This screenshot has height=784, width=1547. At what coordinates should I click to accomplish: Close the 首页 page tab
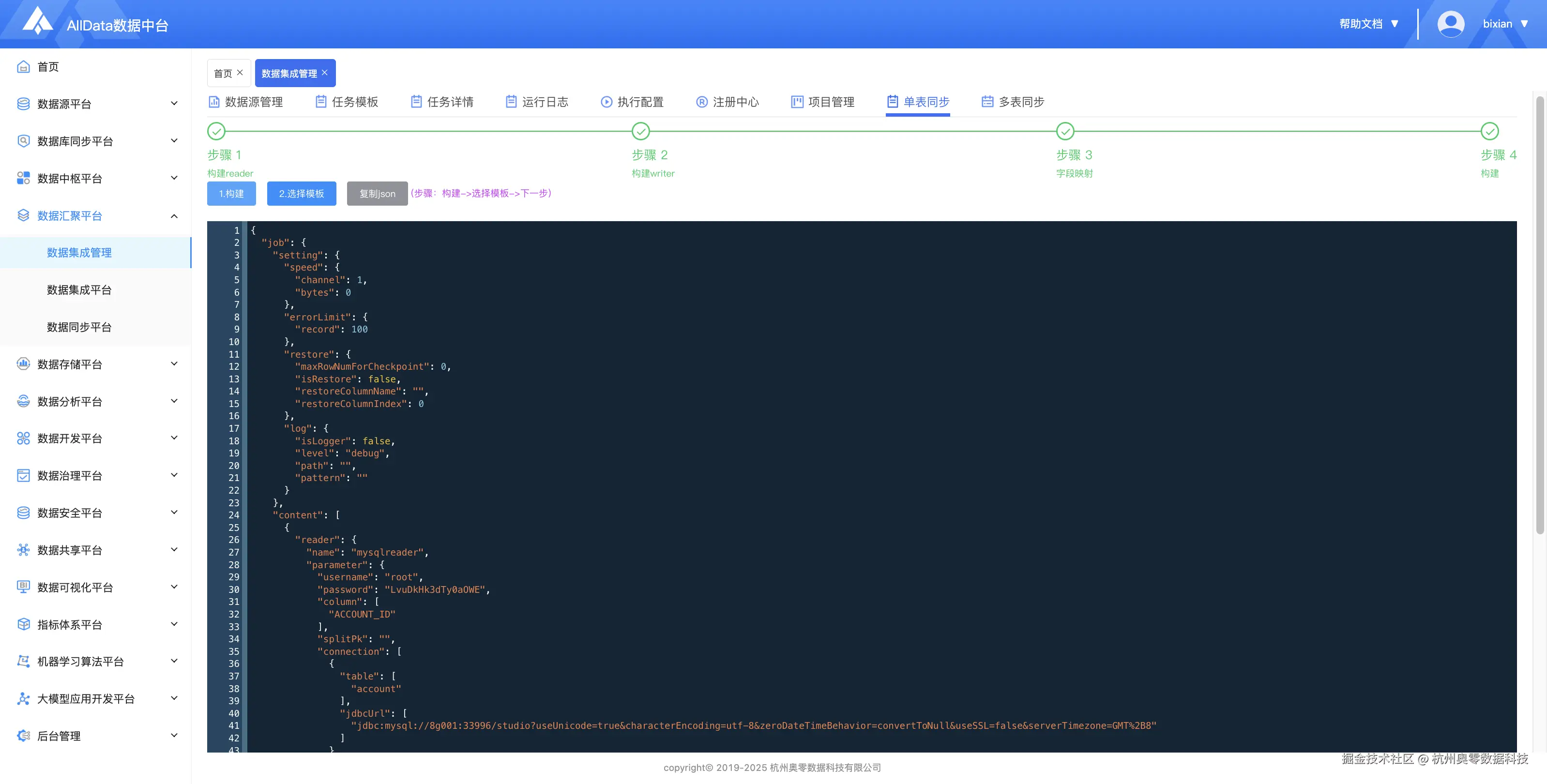click(240, 73)
